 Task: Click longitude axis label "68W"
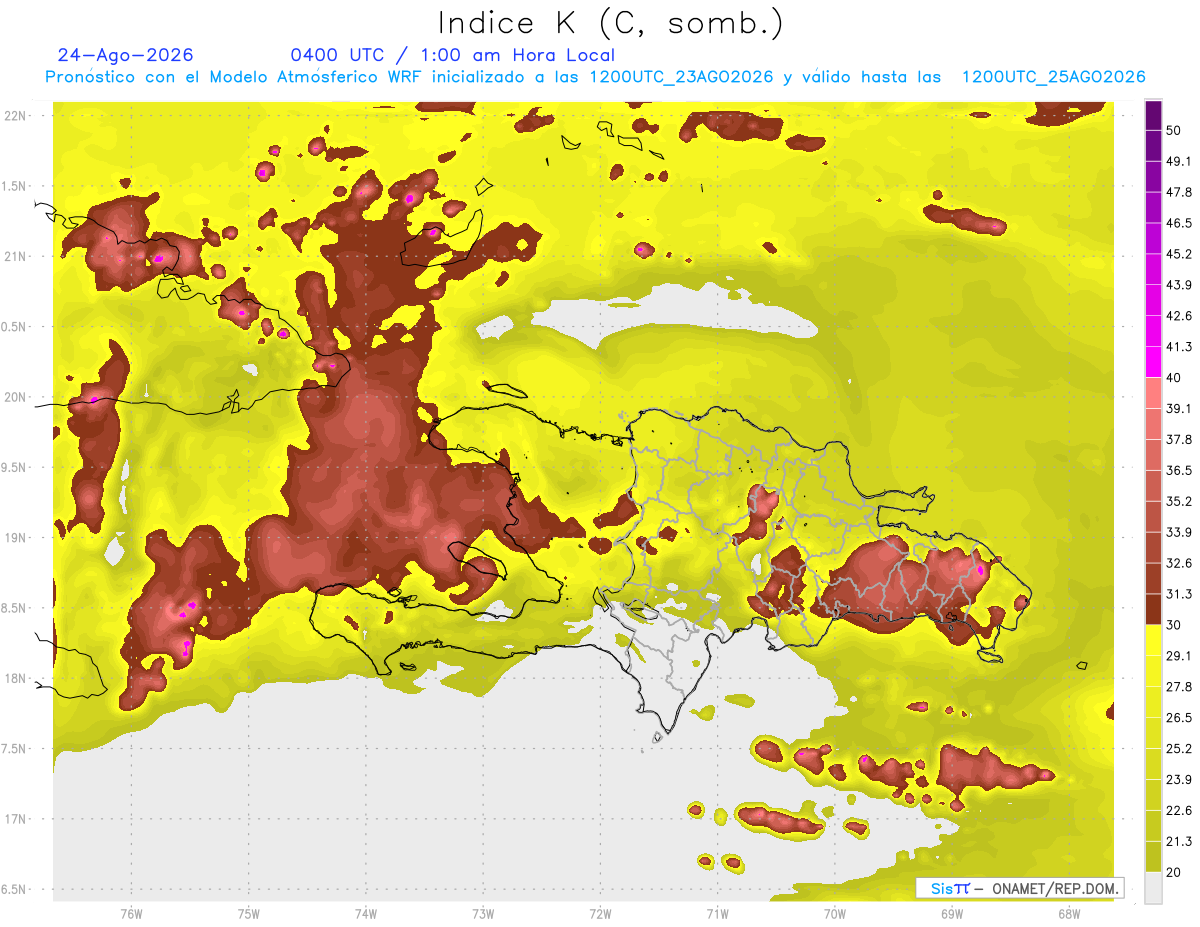click(1069, 913)
